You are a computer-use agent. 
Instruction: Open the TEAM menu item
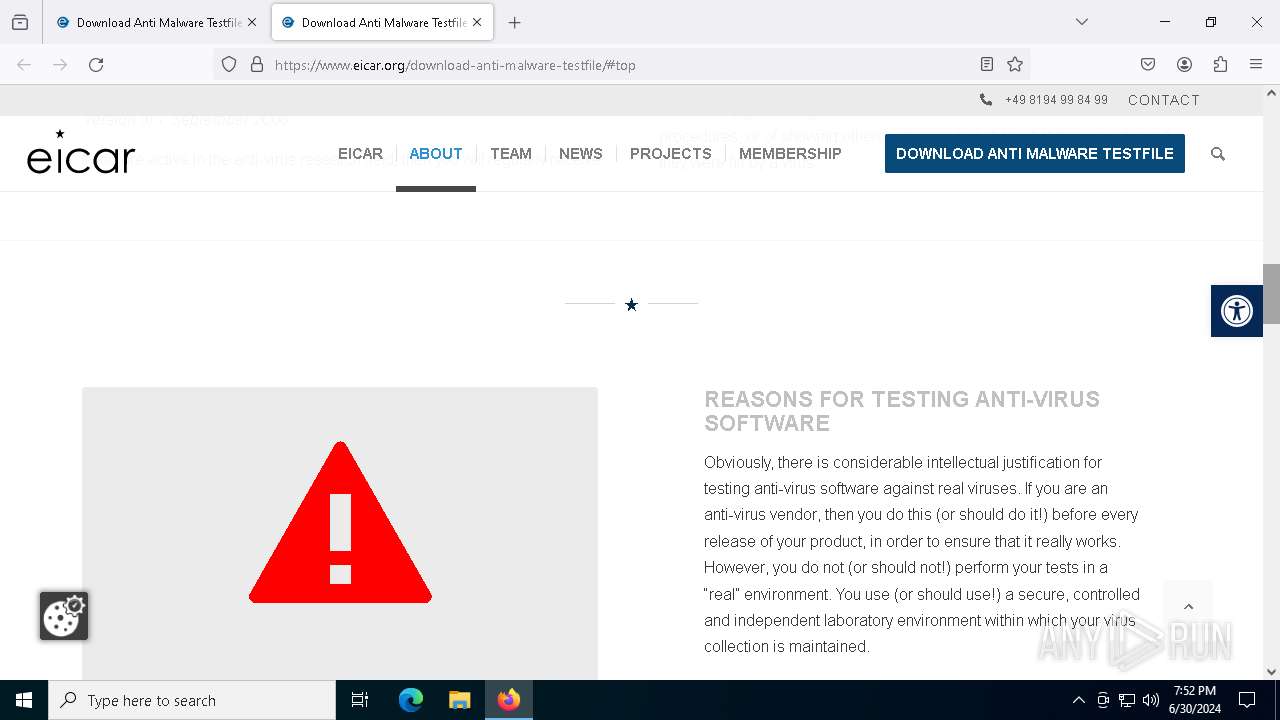click(511, 154)
